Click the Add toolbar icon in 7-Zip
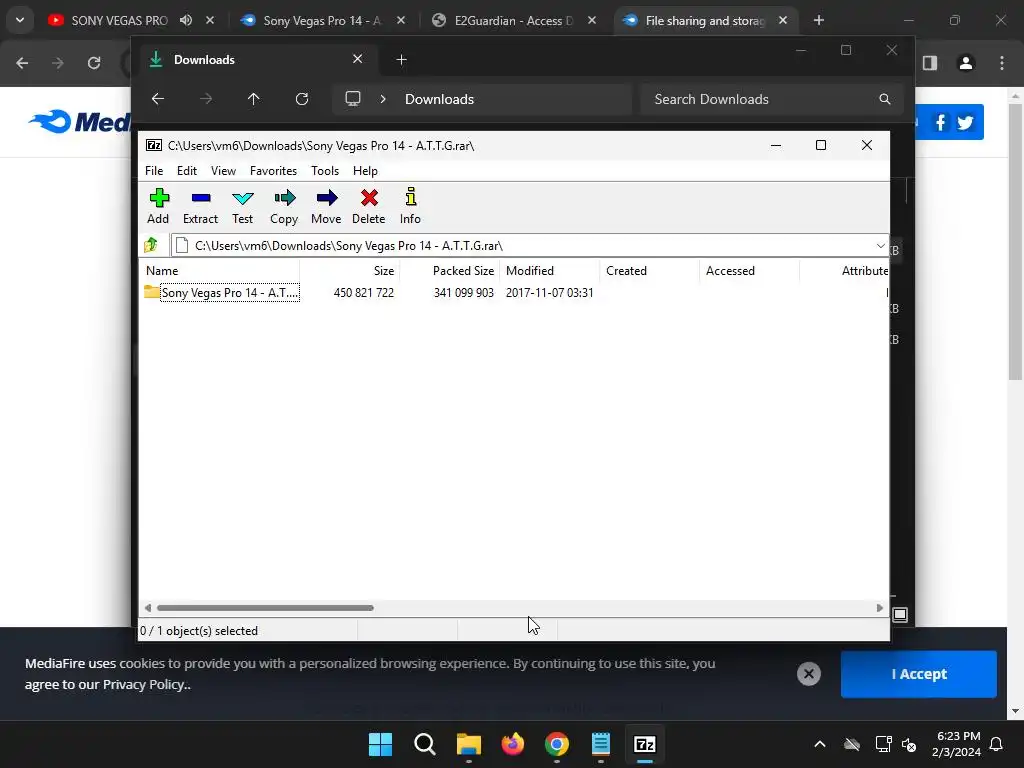 [158, 206]
